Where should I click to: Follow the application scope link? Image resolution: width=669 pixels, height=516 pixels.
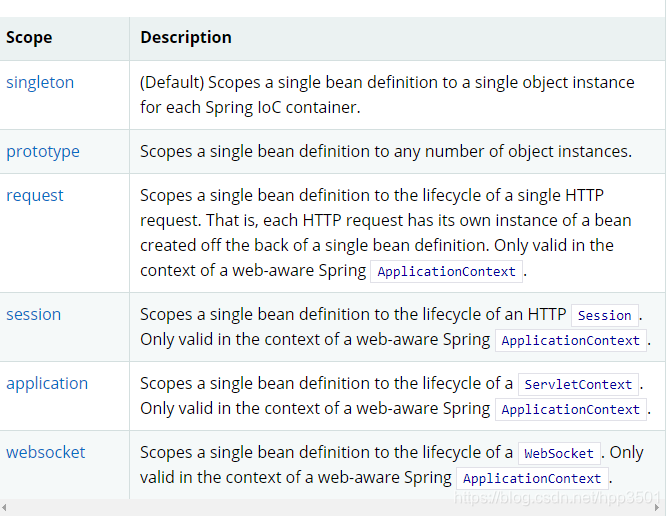point(47,384)
